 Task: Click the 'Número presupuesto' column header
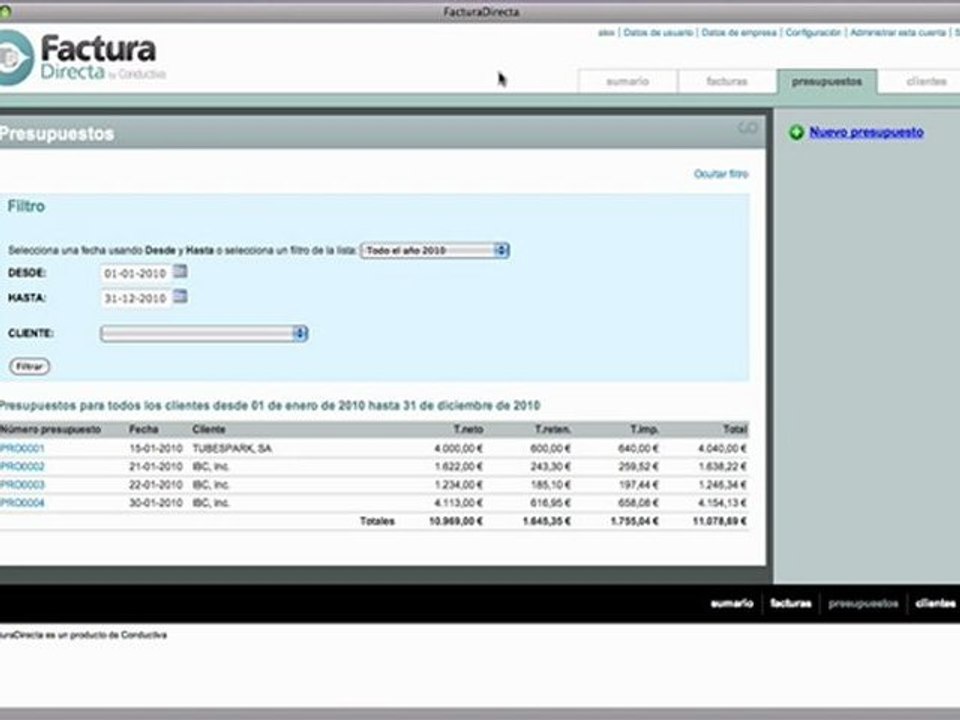[x=50, y=430]
